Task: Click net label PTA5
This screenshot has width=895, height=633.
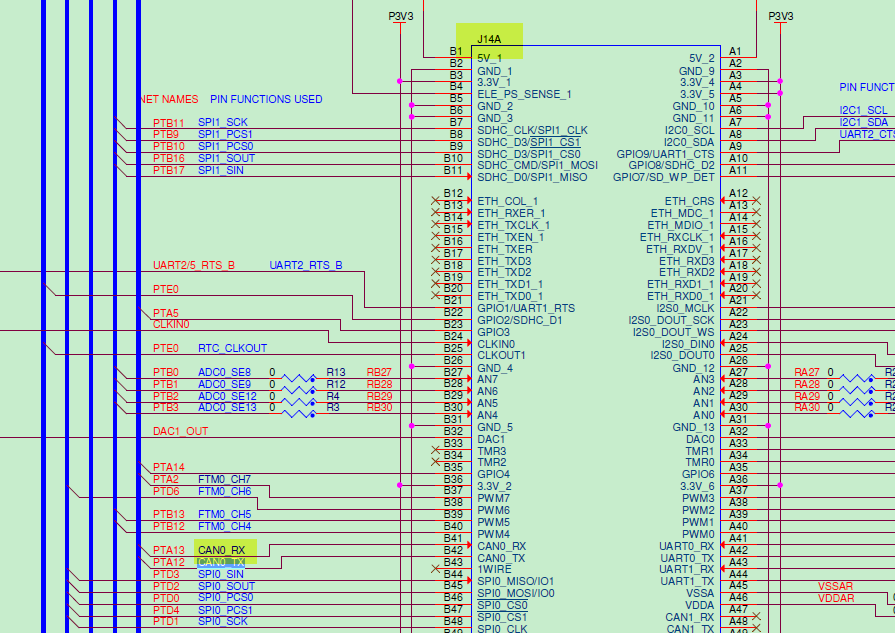Action: pyautogui.click(x=166, y=313)
